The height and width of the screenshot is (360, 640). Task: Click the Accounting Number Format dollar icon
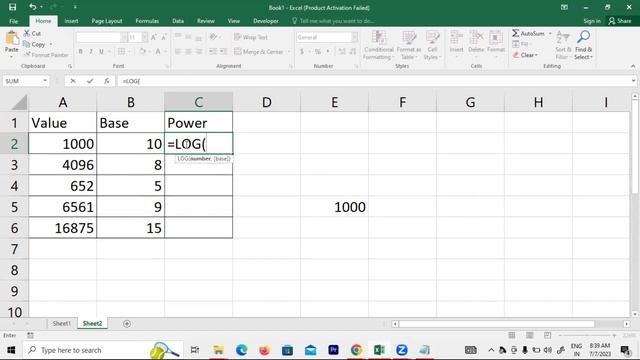click(x=302, y=51)
